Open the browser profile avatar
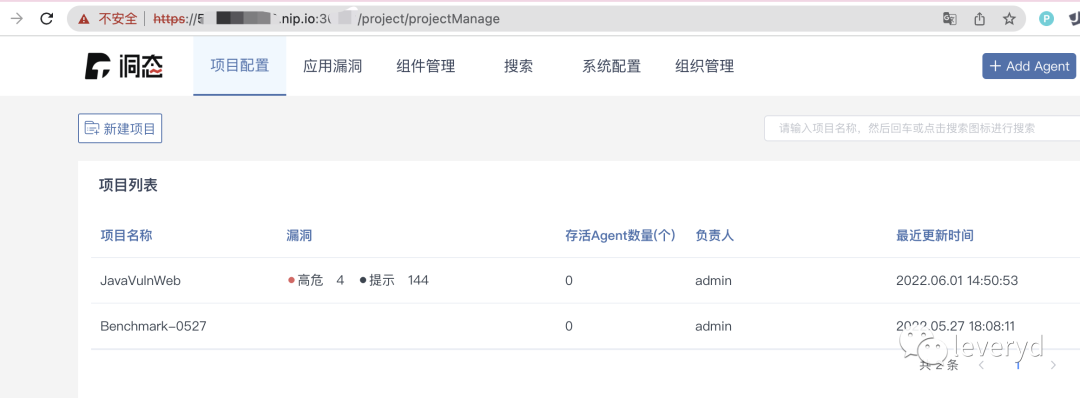Image resolution: width=1080 pixels, height=398 pixels. click(1047, 19)
